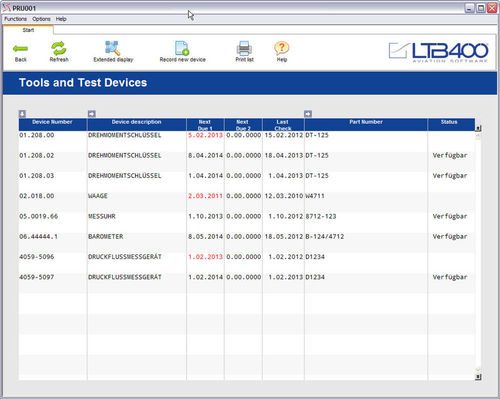Refresh the device list

(59, 52)
